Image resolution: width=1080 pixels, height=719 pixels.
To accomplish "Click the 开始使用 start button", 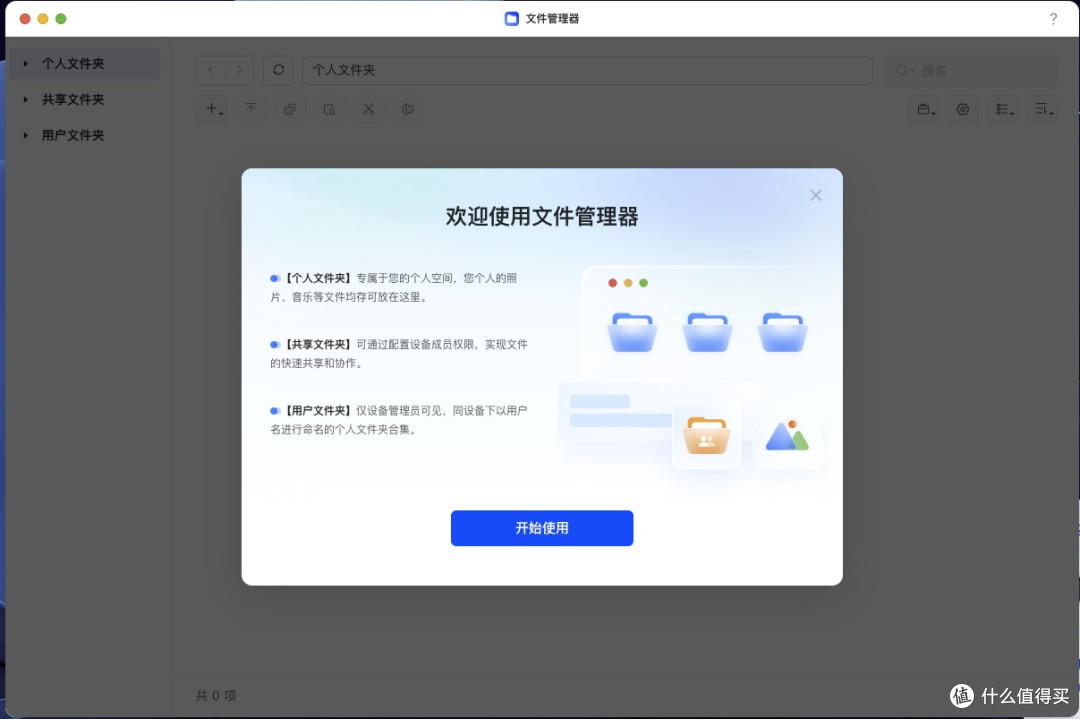I will click(541, 528).
